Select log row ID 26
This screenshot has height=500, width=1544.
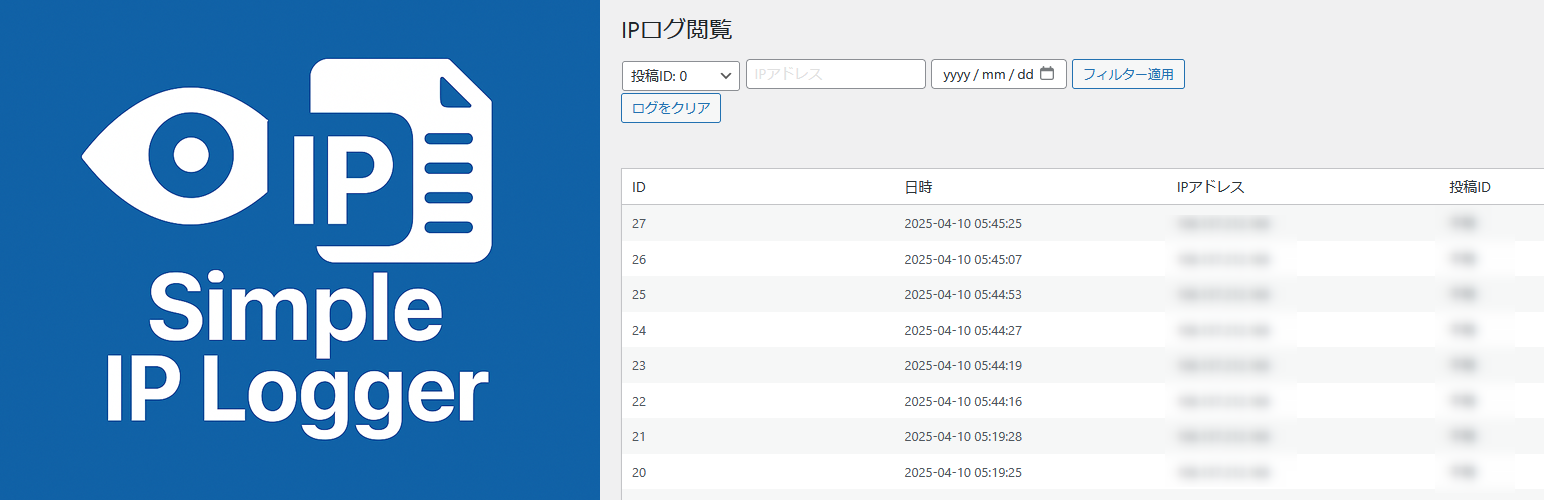pos(1083,259)
